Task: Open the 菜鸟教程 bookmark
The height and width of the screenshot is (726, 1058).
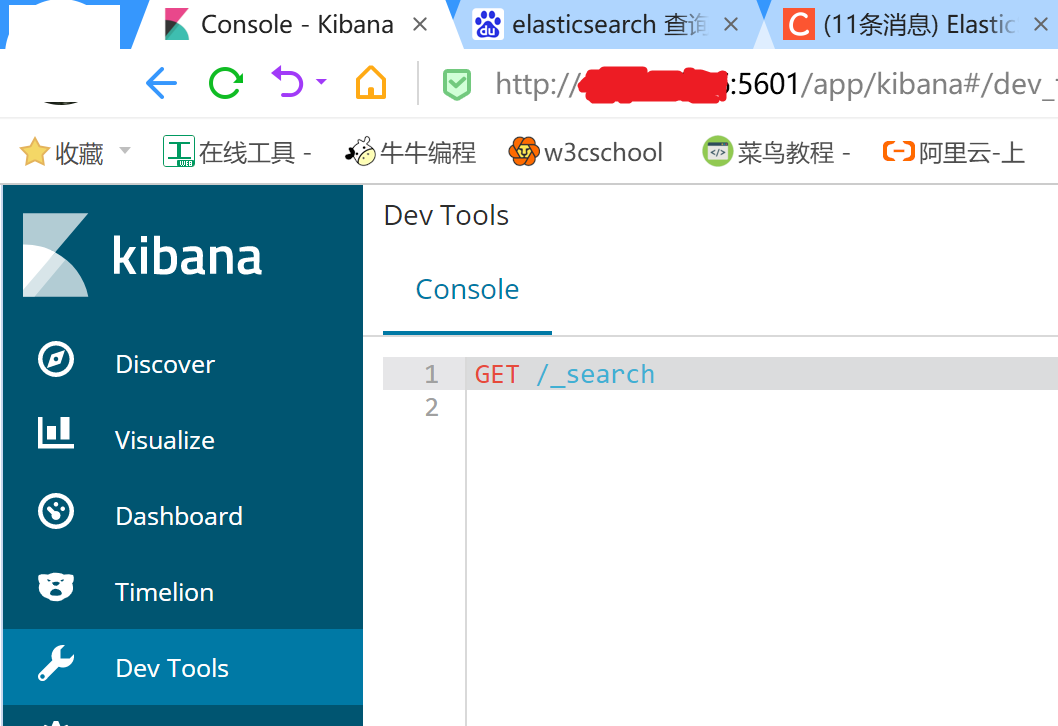Action: (777, 152)
